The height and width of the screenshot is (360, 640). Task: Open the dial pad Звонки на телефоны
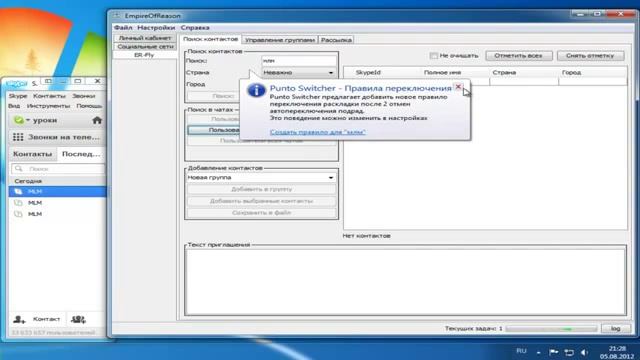click(x=57, y=137)
